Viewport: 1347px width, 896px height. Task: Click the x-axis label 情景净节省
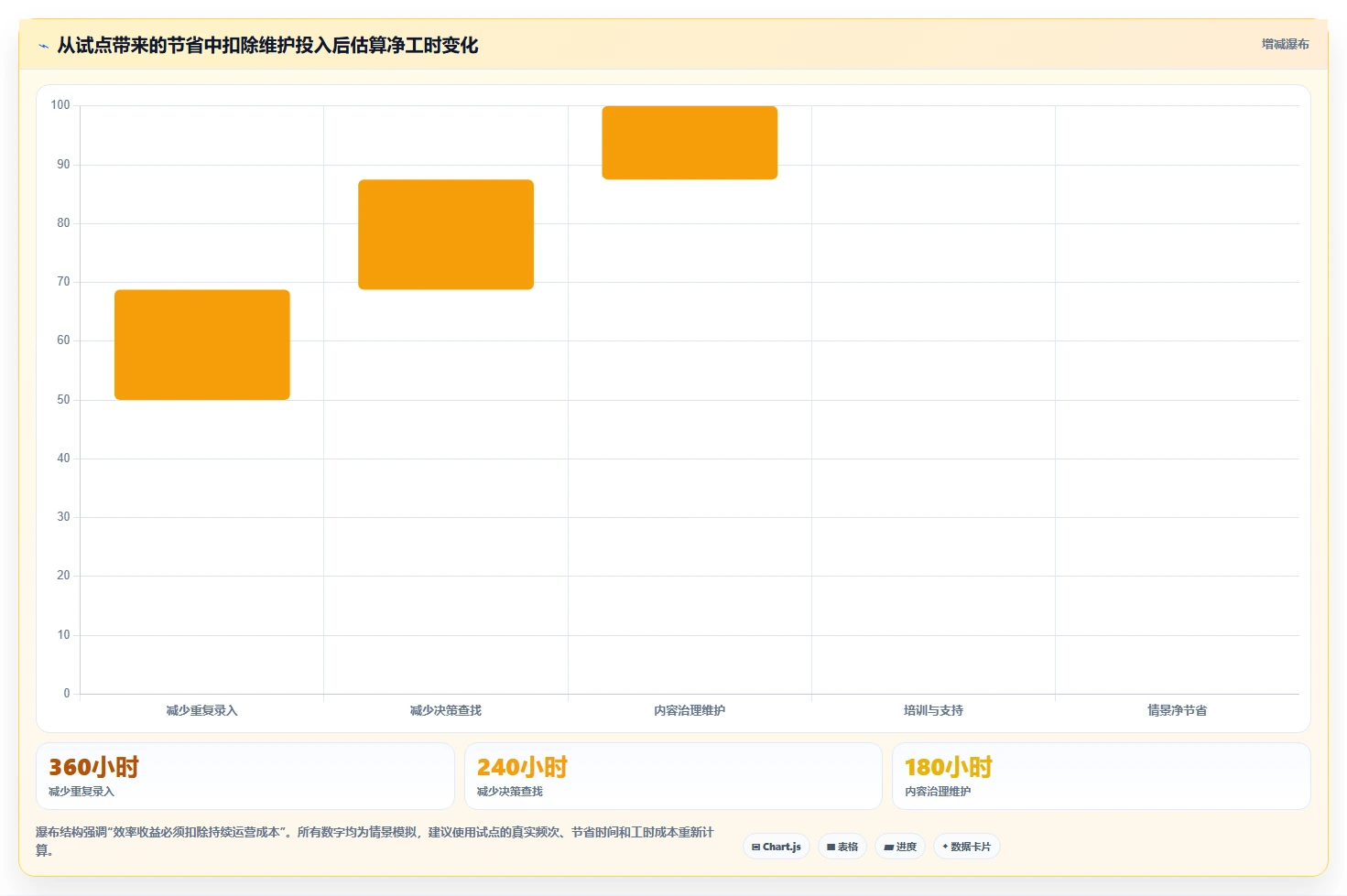1178,710
